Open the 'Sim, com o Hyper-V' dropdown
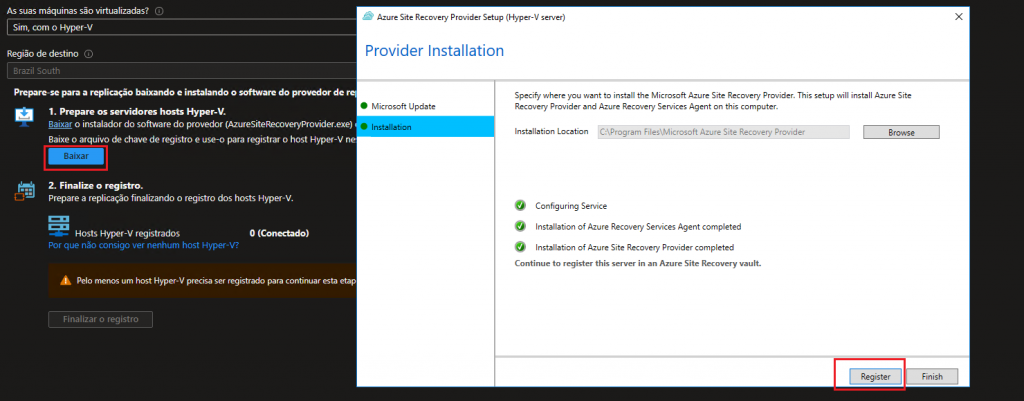This screenshot has width=1024, height=401. pos(180,28)
